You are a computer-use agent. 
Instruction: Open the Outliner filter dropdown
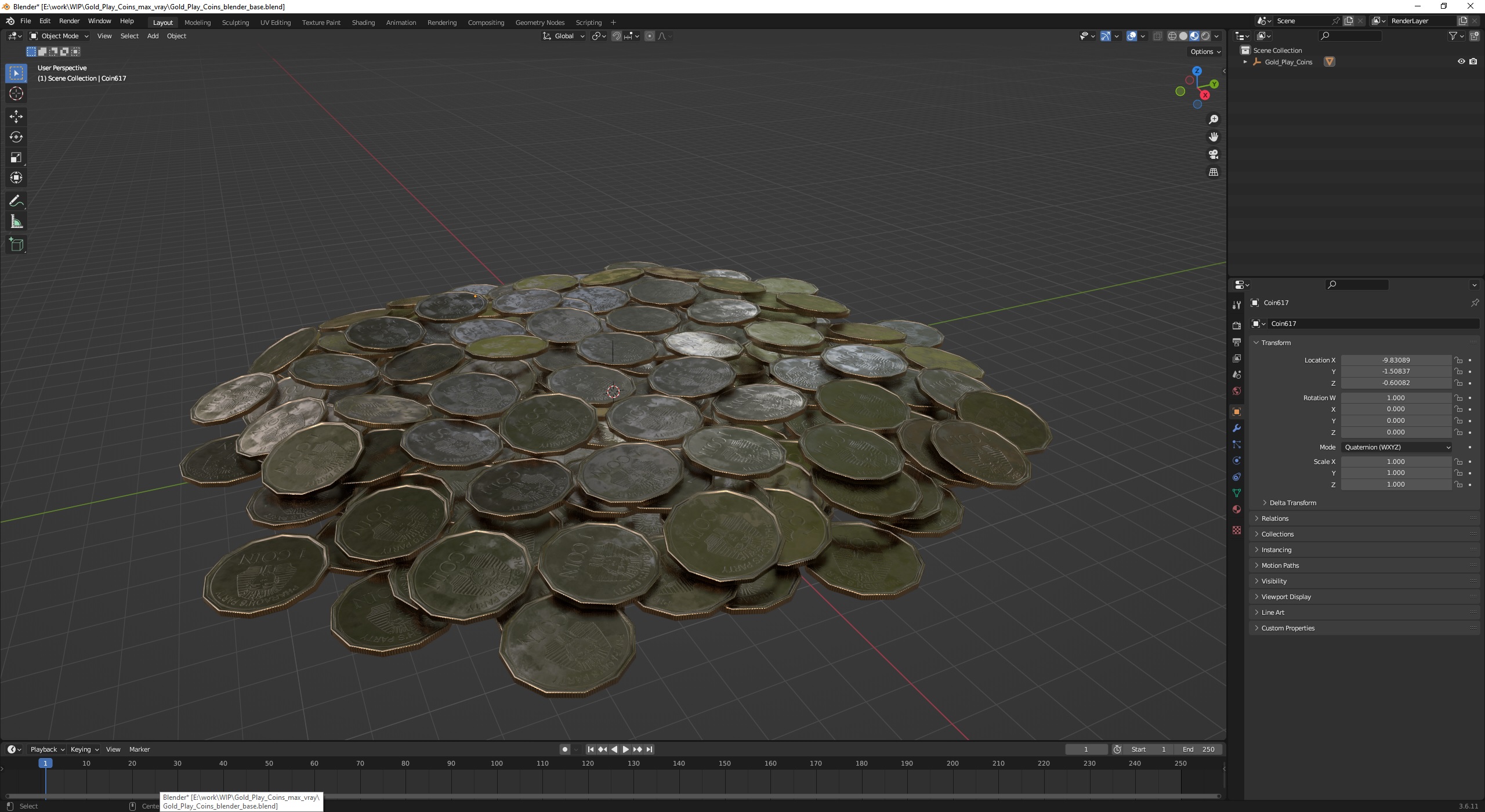point(1456,36)
